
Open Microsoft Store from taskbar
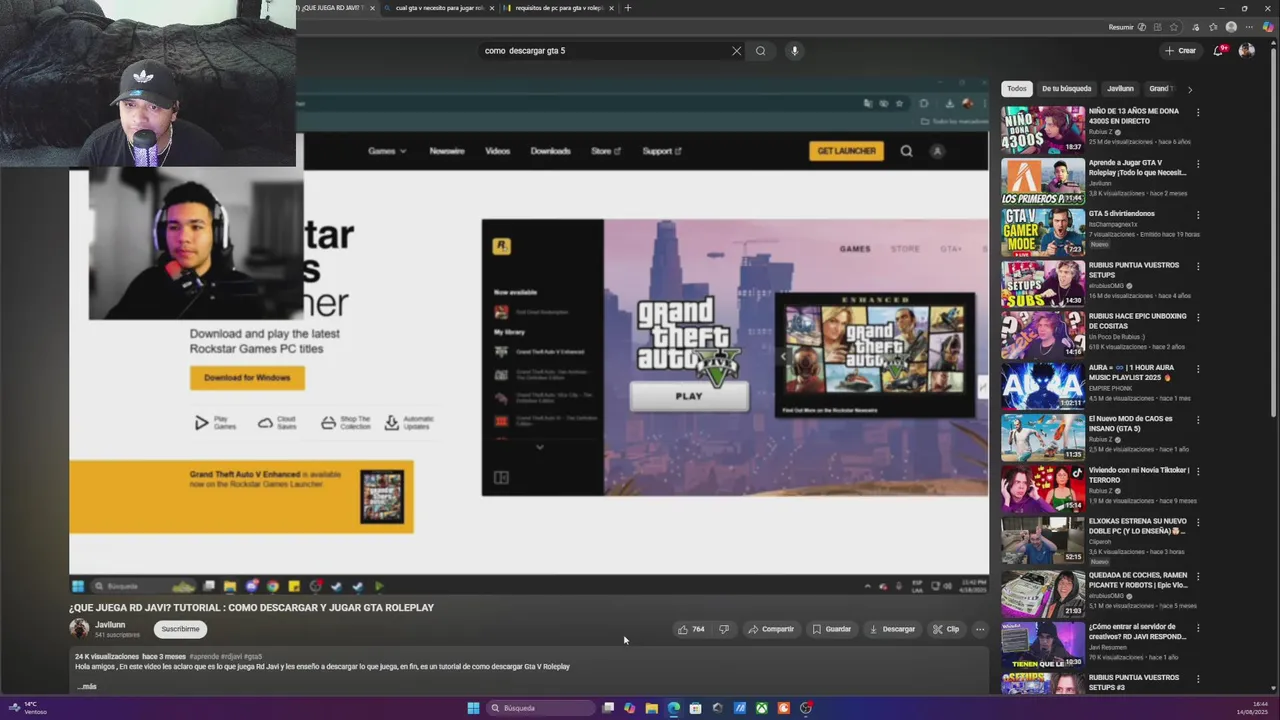[696, 708]
